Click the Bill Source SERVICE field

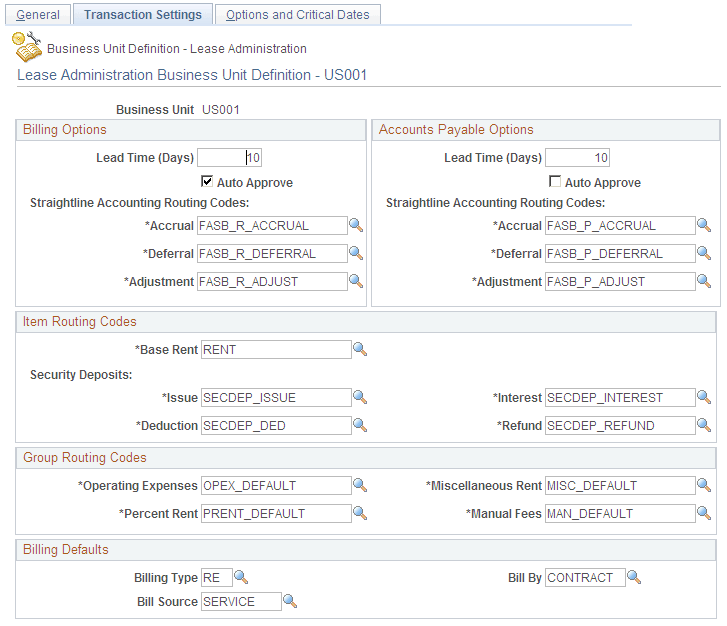click(x=241, y=602)
